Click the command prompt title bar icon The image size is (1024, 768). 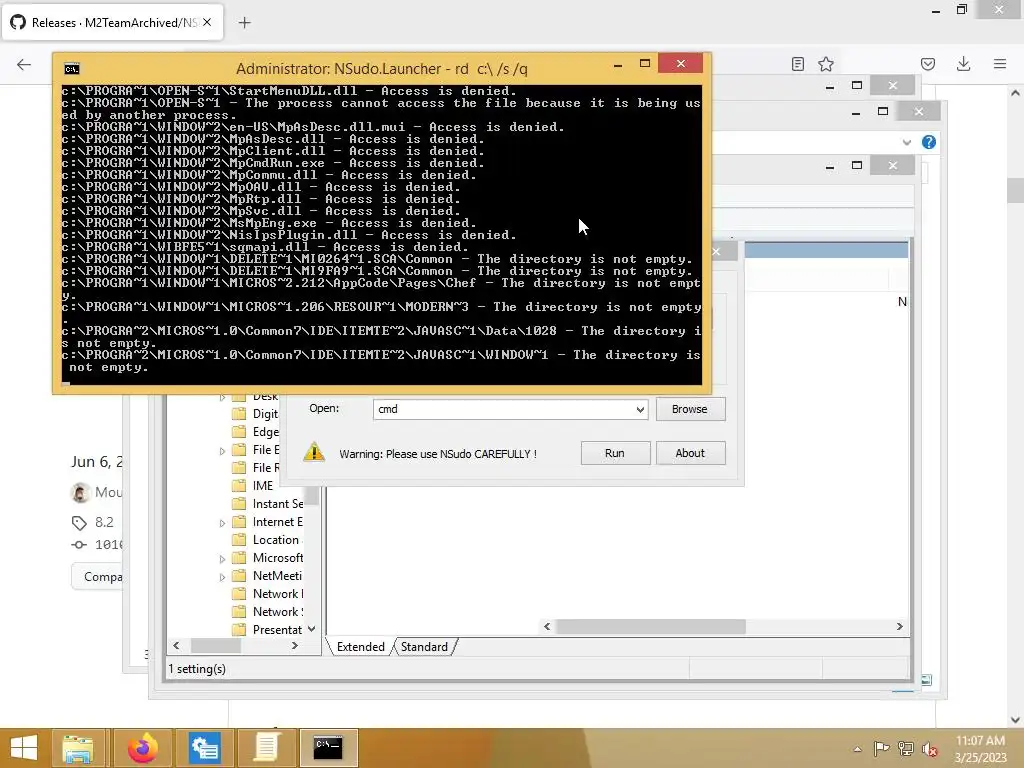[x=72, y=69]
